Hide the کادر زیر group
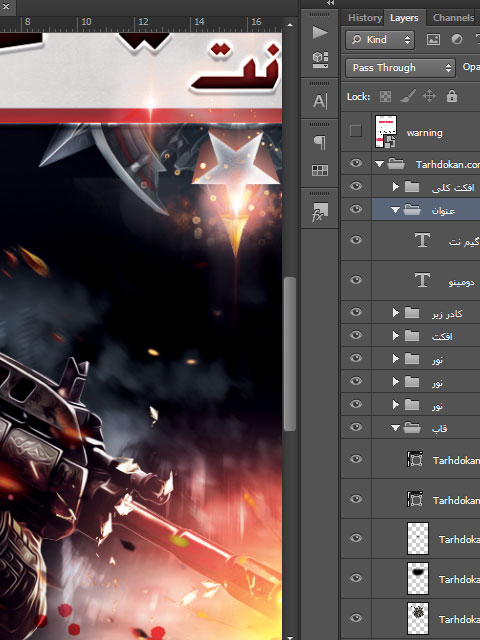Viewport: 480px width, 640px height. [356, 312]
